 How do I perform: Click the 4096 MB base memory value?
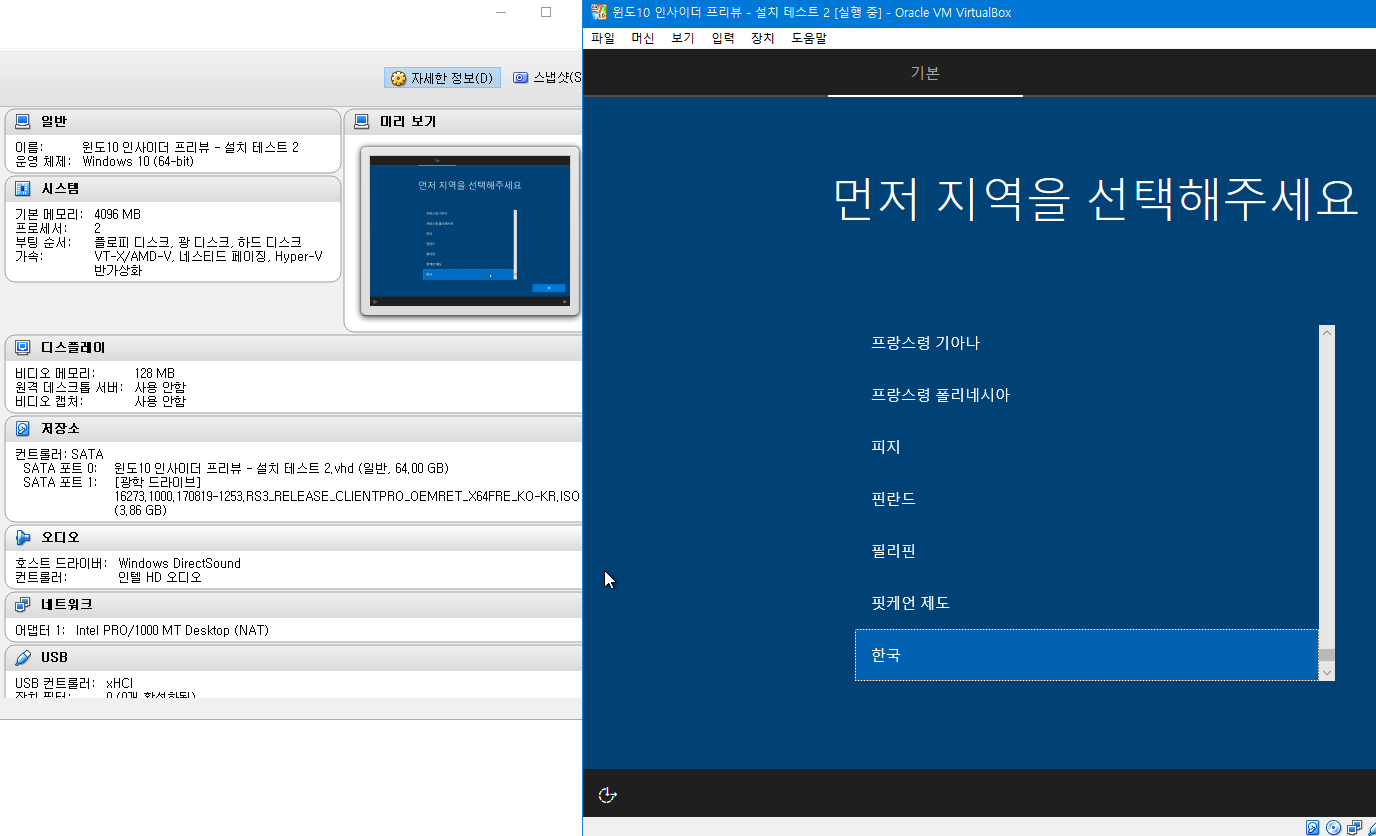[117, 215]
